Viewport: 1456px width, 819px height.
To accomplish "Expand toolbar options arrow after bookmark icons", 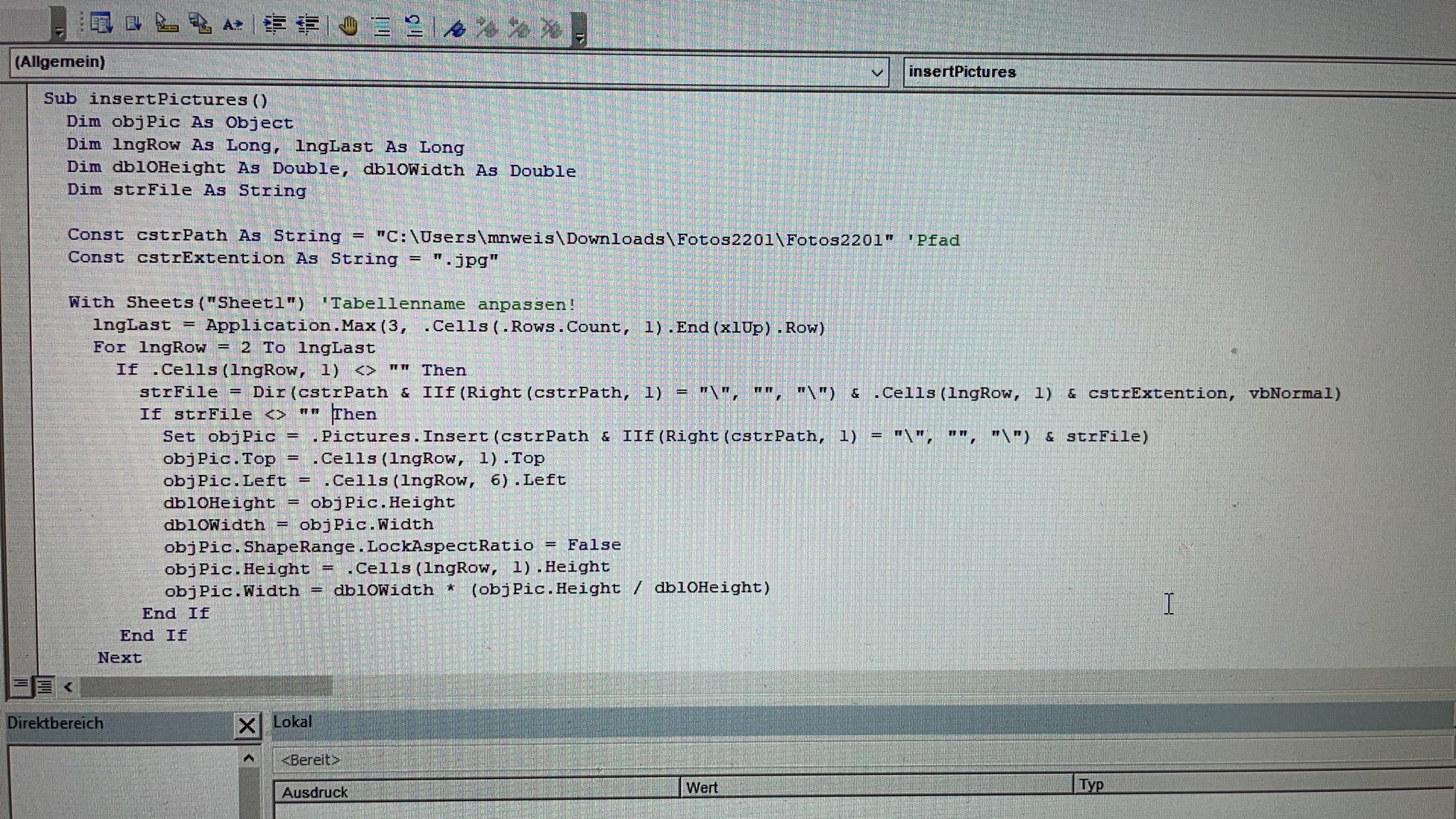I will click(579, 36).
